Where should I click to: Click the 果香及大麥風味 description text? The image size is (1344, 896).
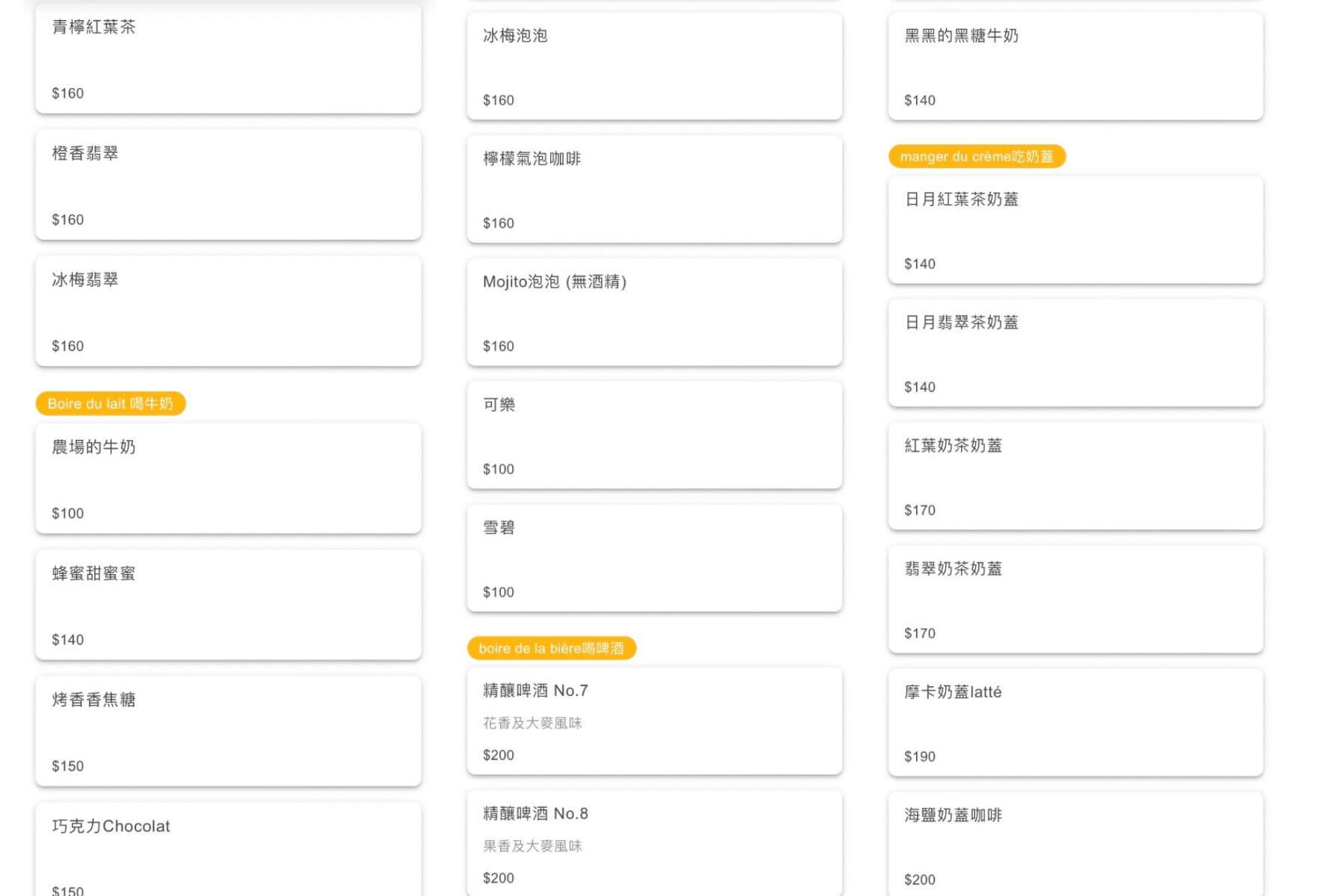(x=532, y=846)
